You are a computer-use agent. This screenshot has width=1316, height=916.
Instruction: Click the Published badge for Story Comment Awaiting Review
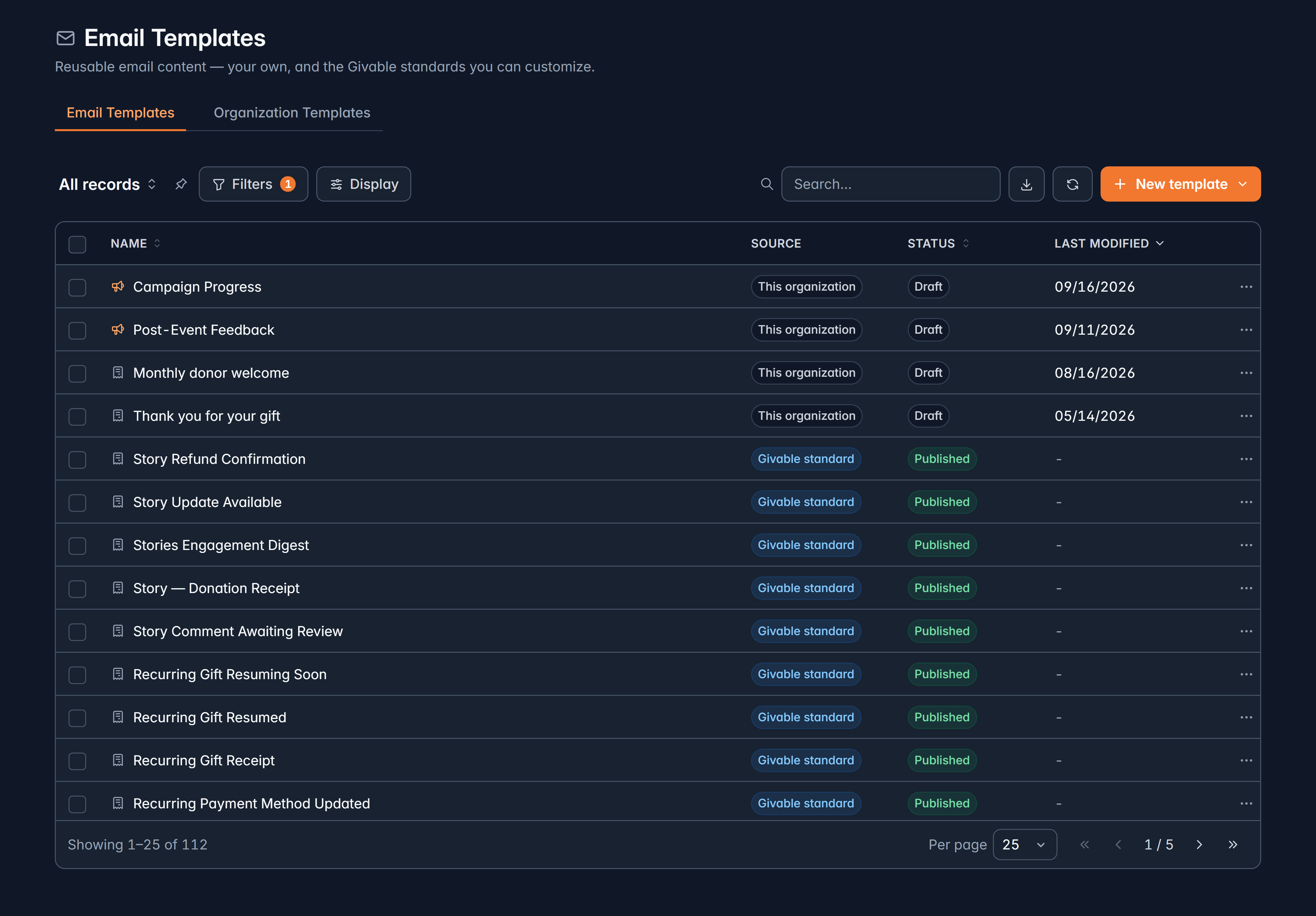point(942,631)
